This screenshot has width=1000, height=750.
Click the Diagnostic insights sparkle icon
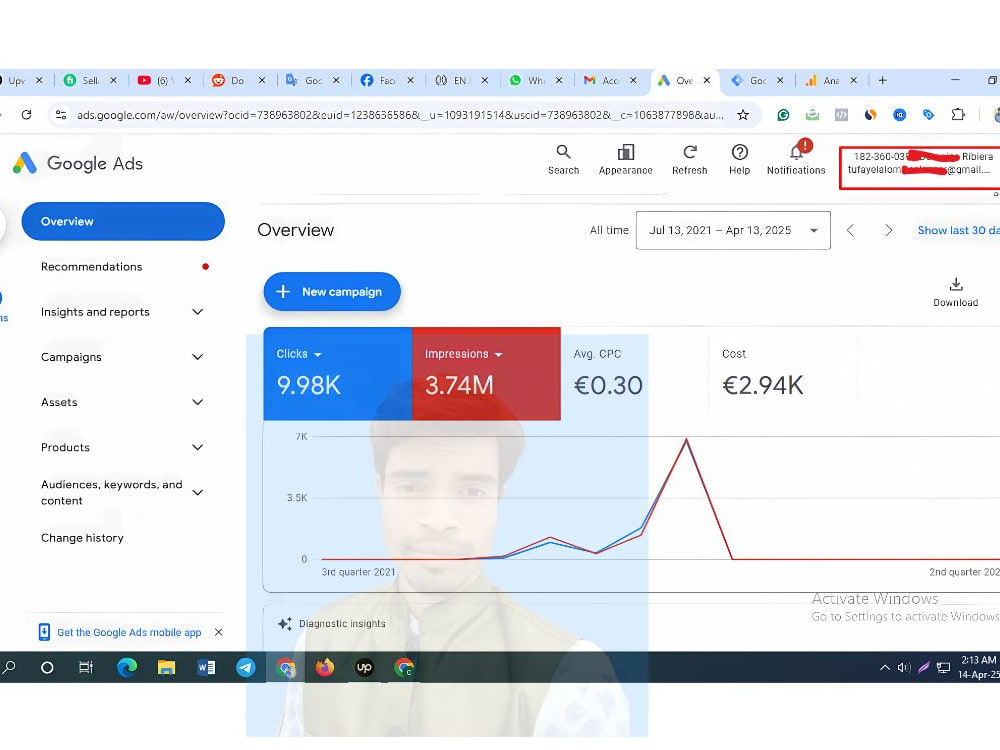click(284, 624)
